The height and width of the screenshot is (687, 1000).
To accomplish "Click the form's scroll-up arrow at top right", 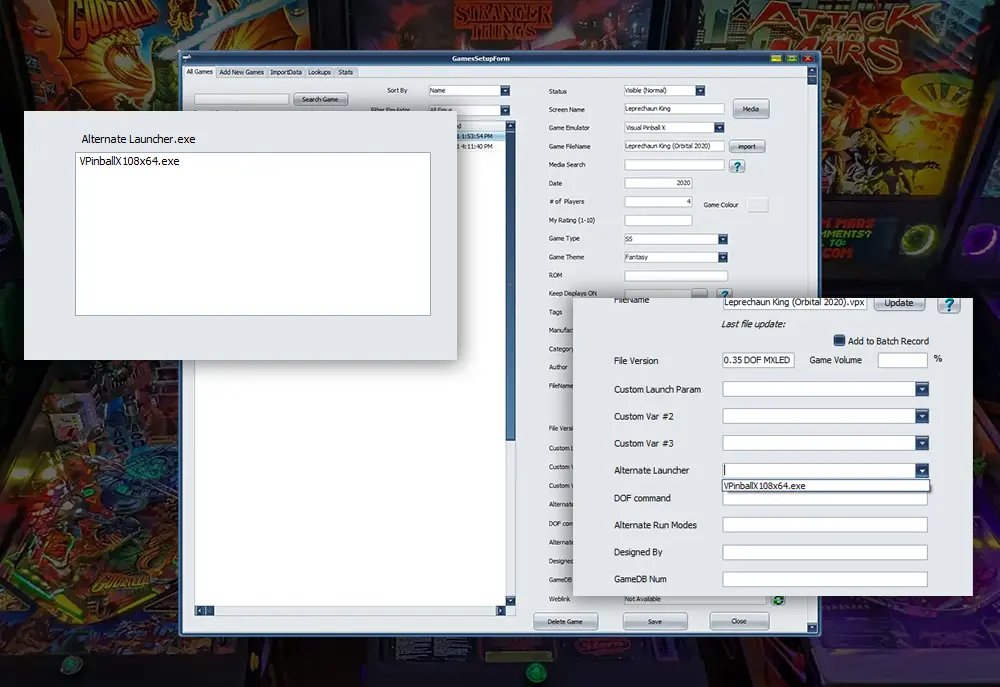I will (x=812, y=71).
